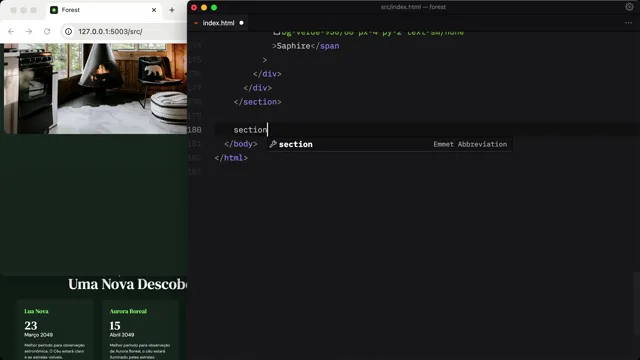Open the editor's more actions ellipsis menu

tap(628, 23)
